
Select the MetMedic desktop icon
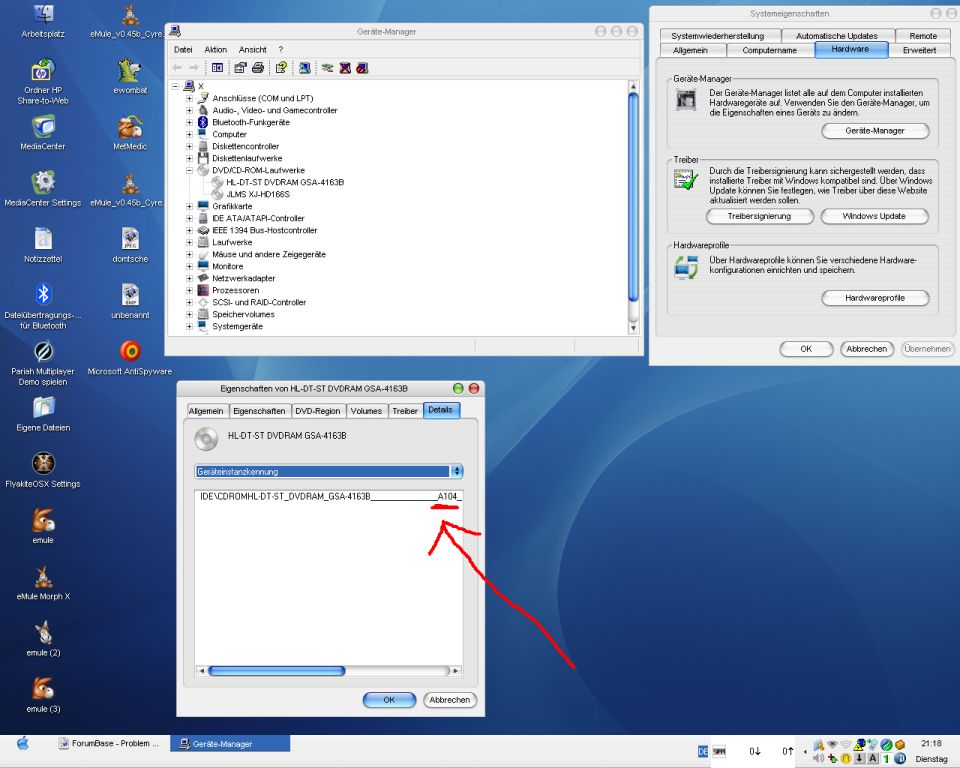[130, 132]
